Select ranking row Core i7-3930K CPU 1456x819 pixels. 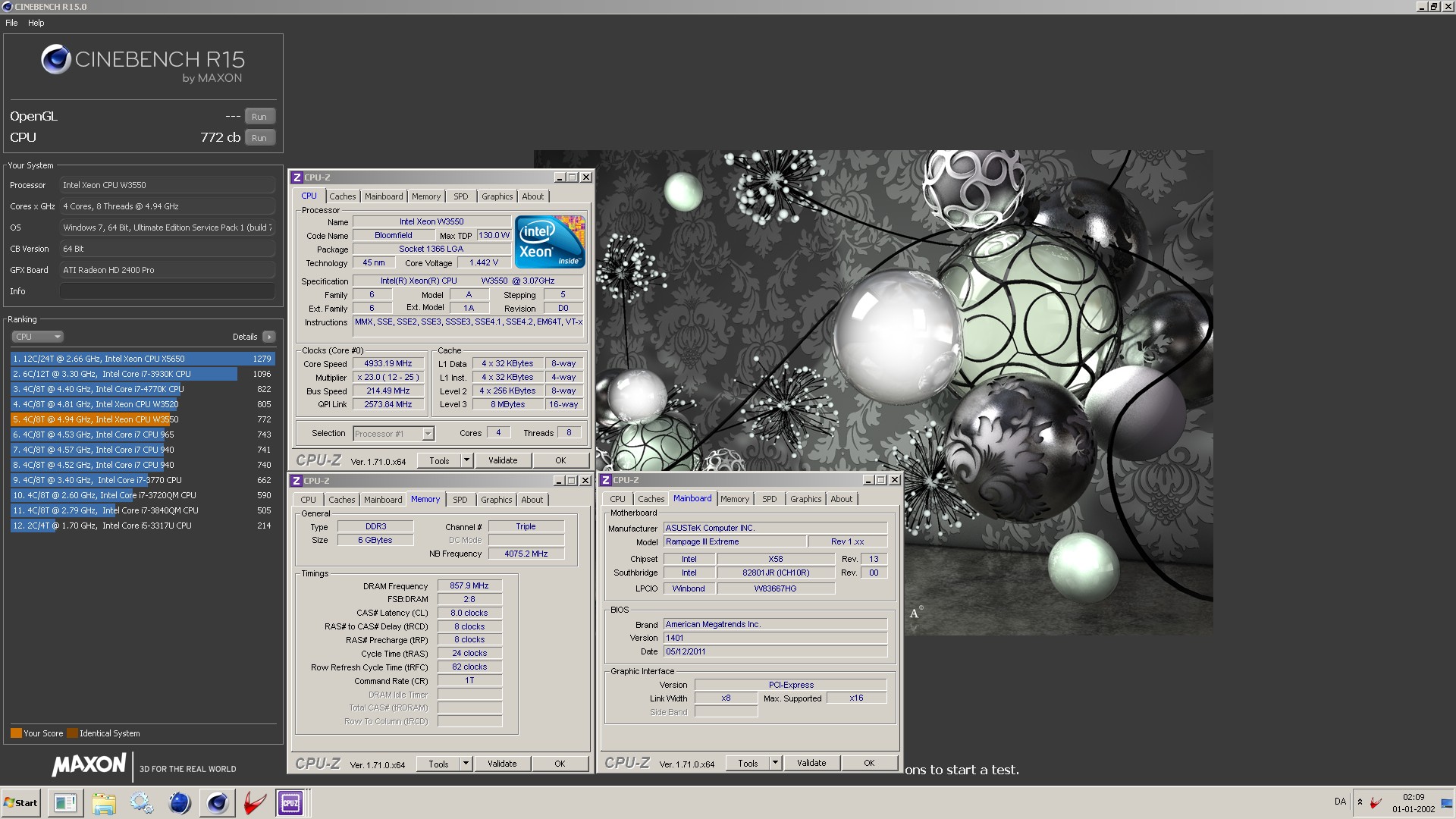click(x=143, y=374)
